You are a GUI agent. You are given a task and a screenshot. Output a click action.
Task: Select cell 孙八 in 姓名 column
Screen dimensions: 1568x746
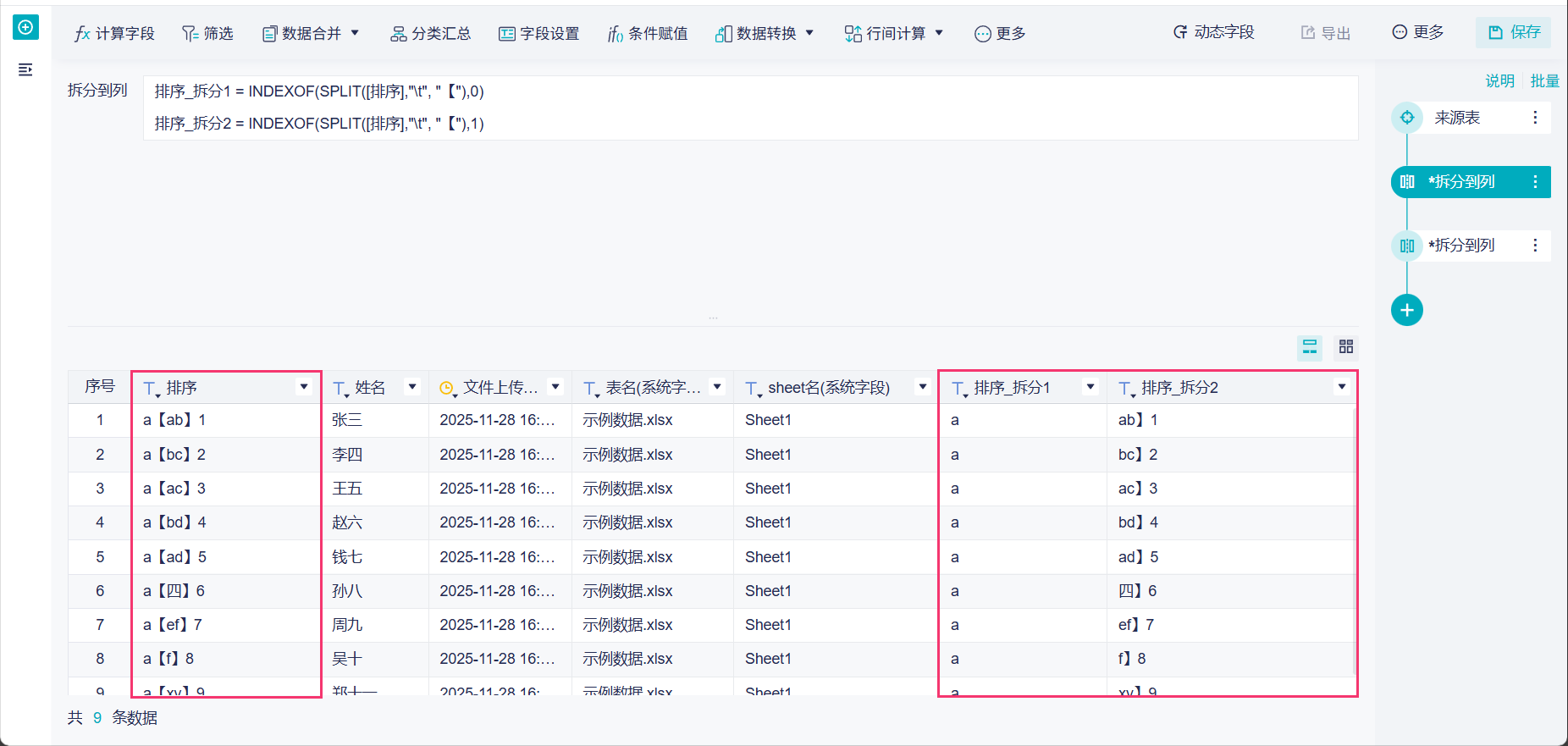[375, 591]
